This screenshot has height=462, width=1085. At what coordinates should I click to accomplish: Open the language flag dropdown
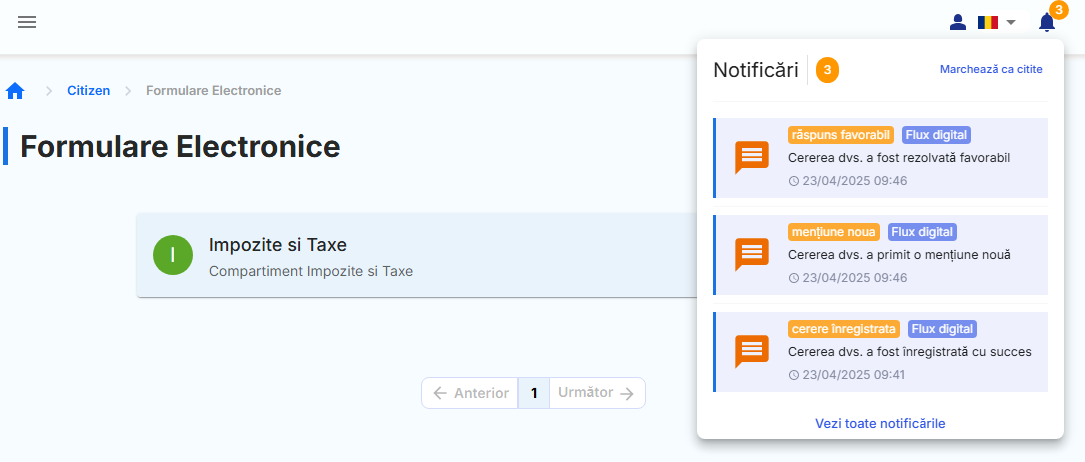[996, 22]
